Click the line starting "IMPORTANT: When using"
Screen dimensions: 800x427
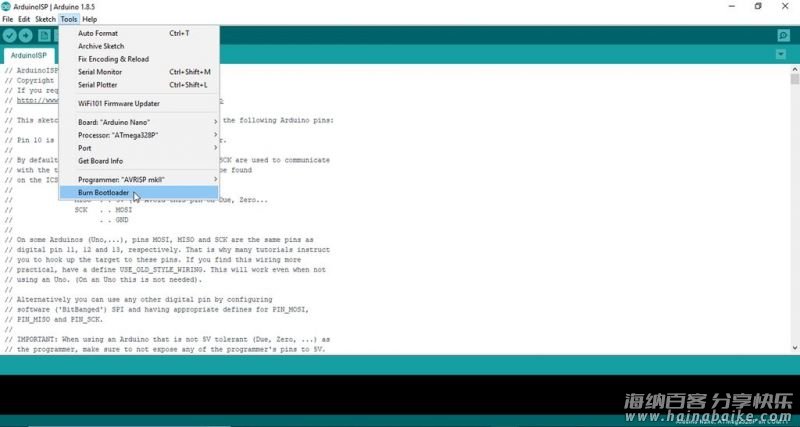167,339
